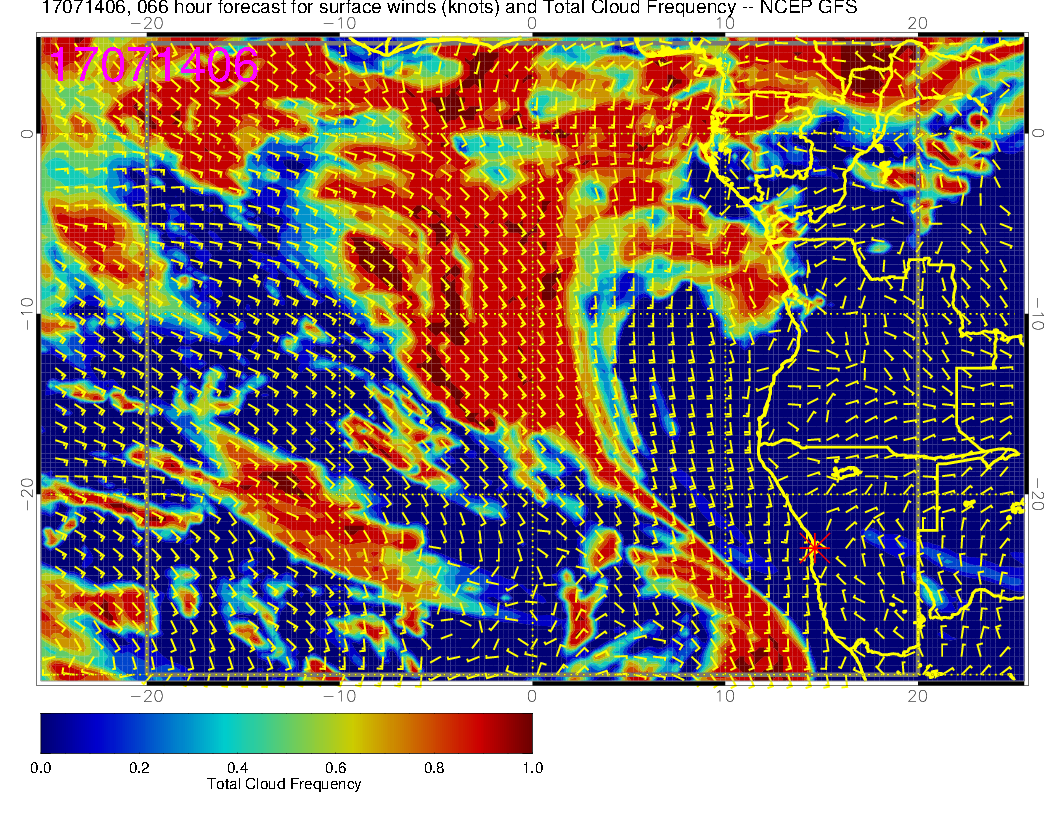Click the 0.4 colorbar tick label

pos(237,767)
